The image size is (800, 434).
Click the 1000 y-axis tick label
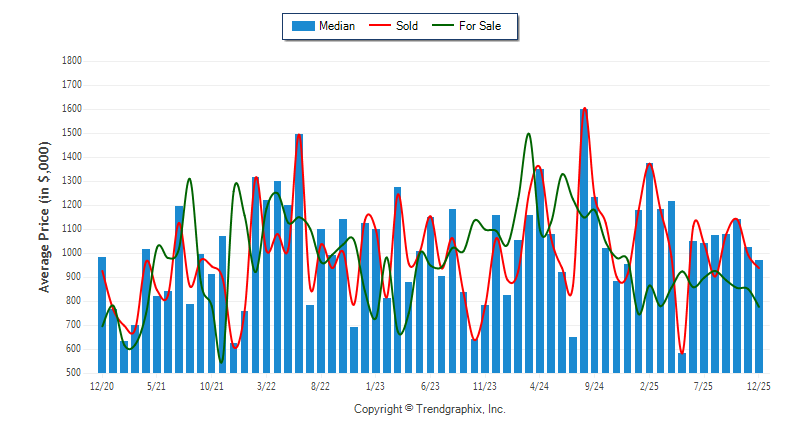[x=71, y=253]
